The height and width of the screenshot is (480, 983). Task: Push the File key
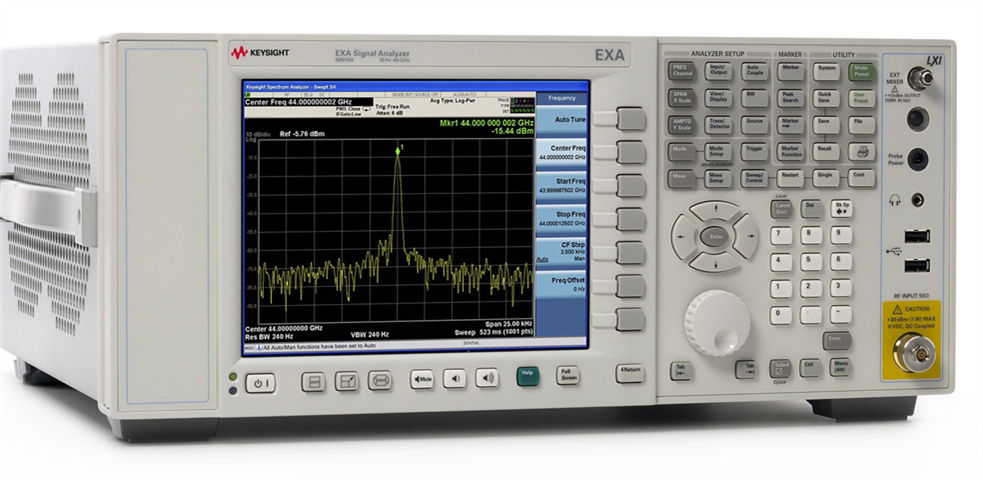click(x=861, y=125)
